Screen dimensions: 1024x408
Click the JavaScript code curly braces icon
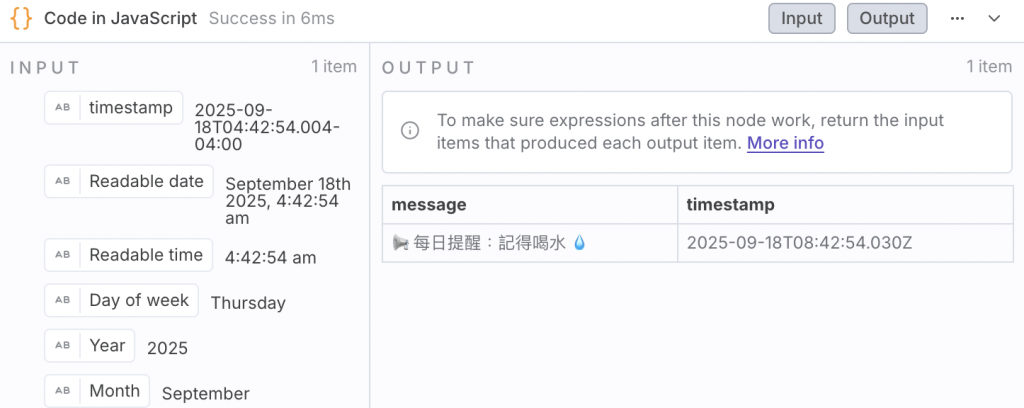click(20, 19)
